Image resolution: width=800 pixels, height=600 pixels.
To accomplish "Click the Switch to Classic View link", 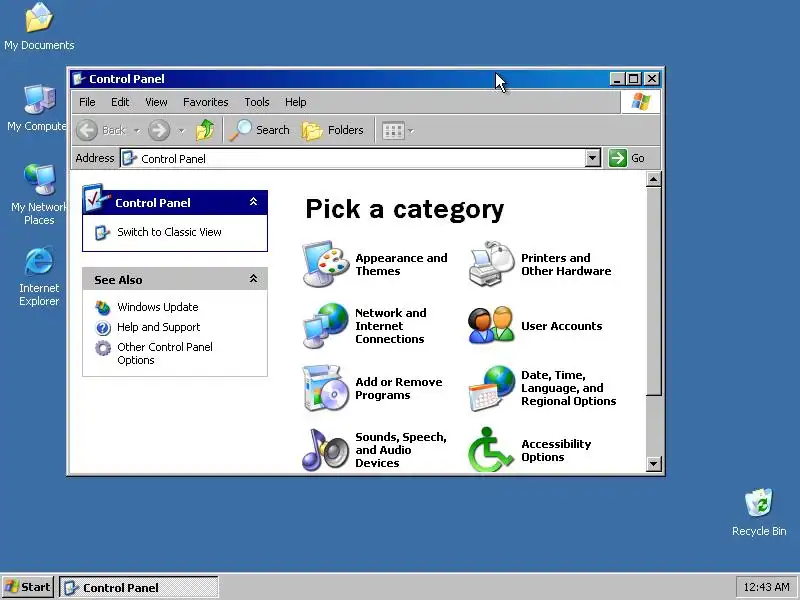I will coord(169,232).
